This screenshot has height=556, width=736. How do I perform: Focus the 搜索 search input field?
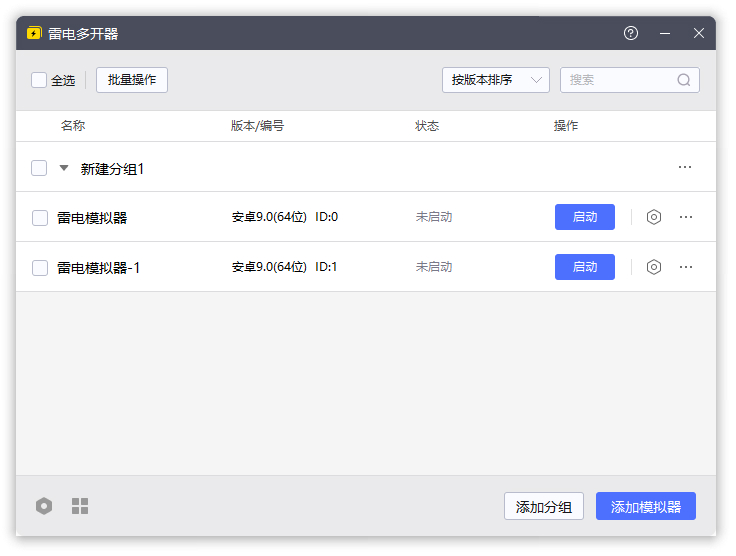click(x=630, y=80)
